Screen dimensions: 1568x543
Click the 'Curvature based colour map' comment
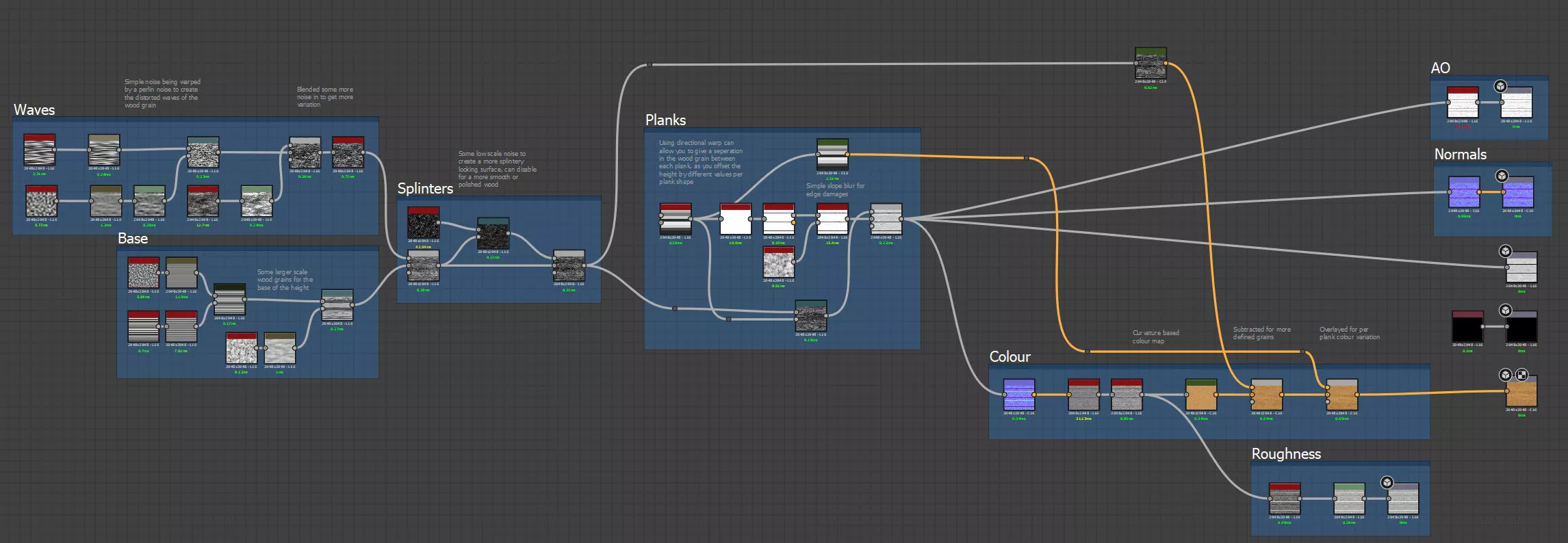click(x=1155, y=336)
